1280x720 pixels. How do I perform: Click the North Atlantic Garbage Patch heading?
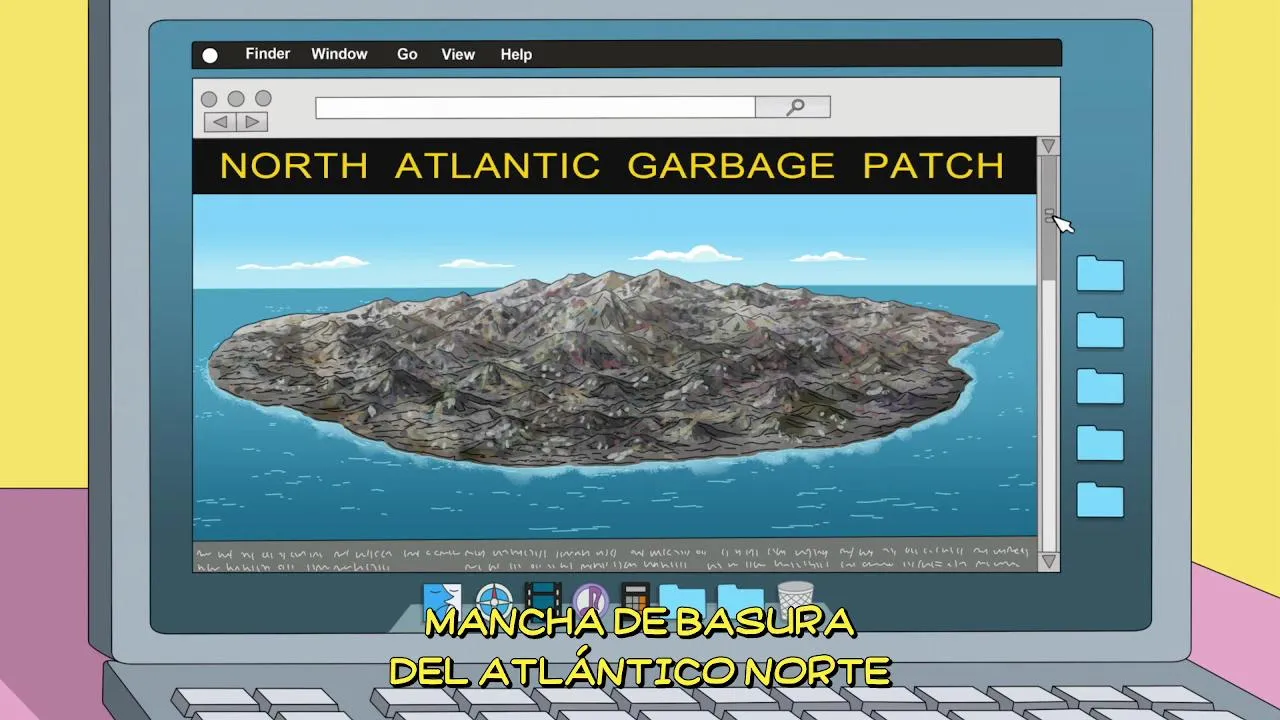[612, 165]
